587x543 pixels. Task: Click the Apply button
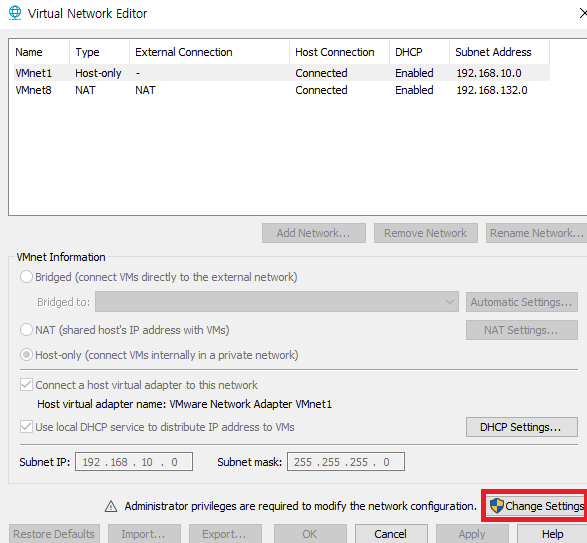point(472,534)
